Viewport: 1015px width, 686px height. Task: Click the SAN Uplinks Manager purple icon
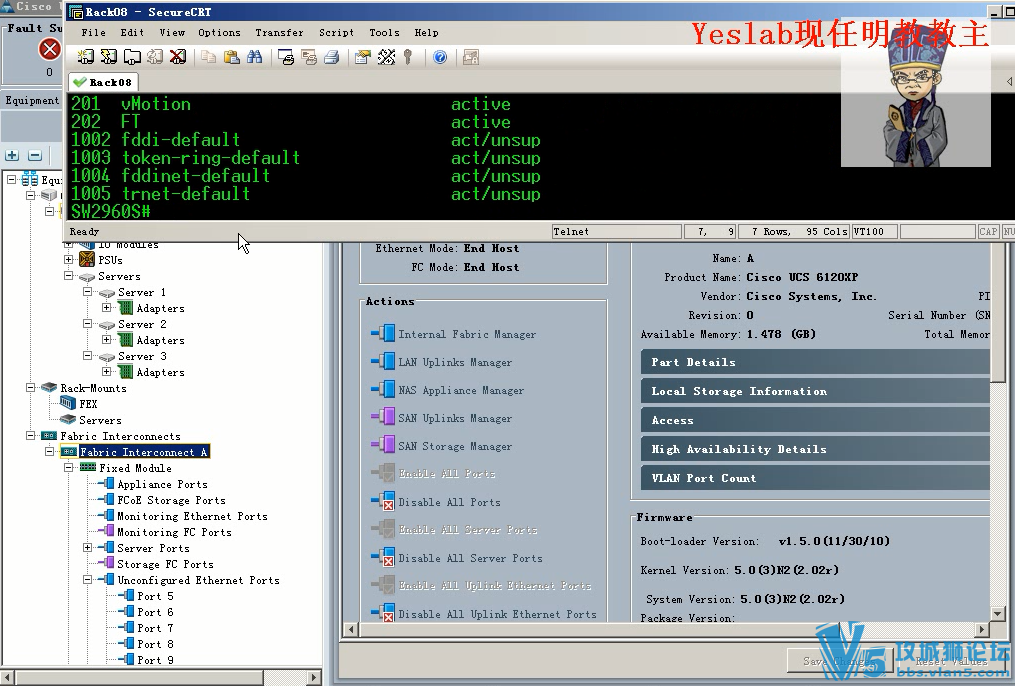tap(383, 417)
